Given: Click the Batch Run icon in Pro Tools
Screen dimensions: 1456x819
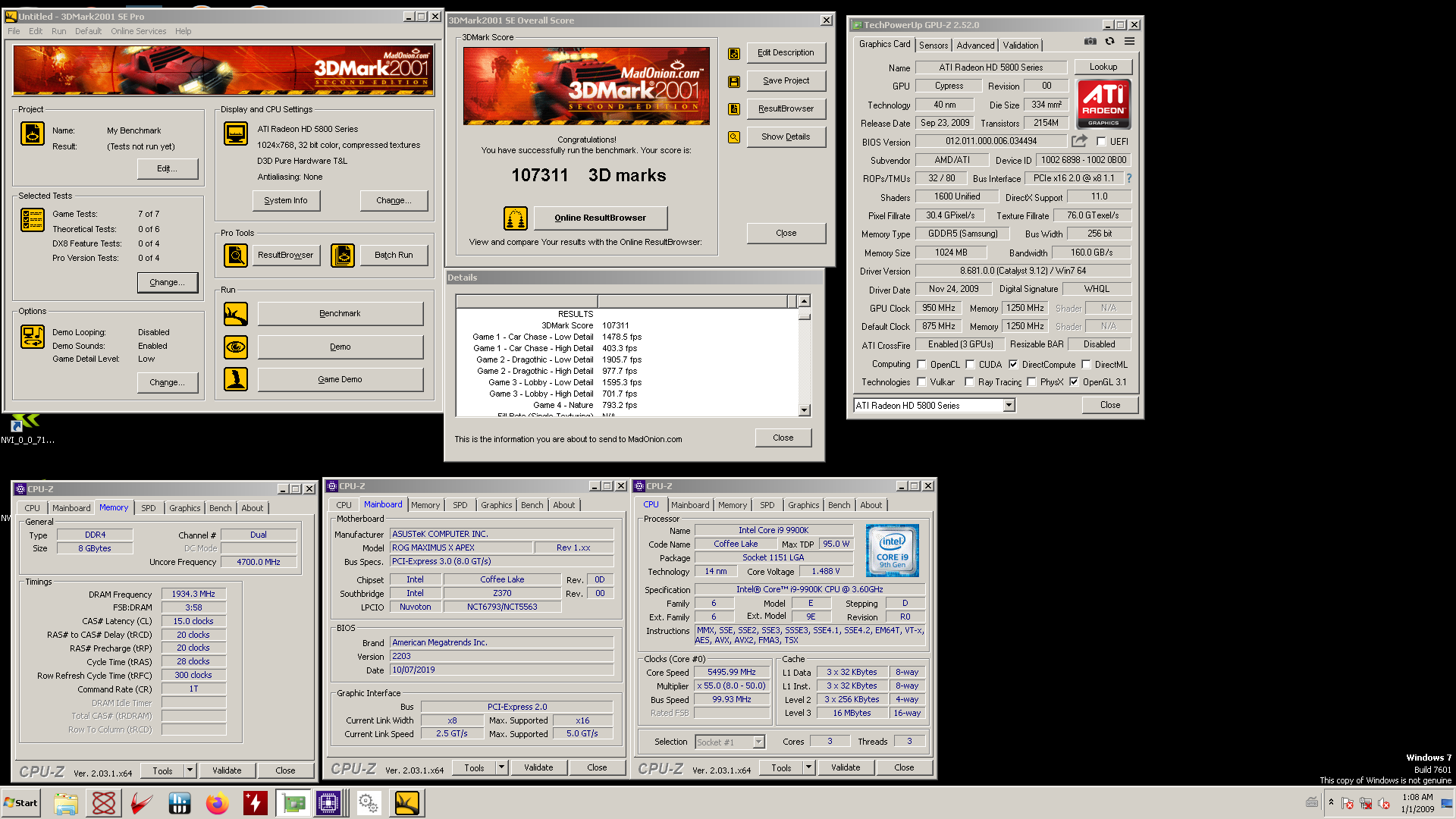Looking at the screenshot, I should pyautogui.click(x=343, y=256).
